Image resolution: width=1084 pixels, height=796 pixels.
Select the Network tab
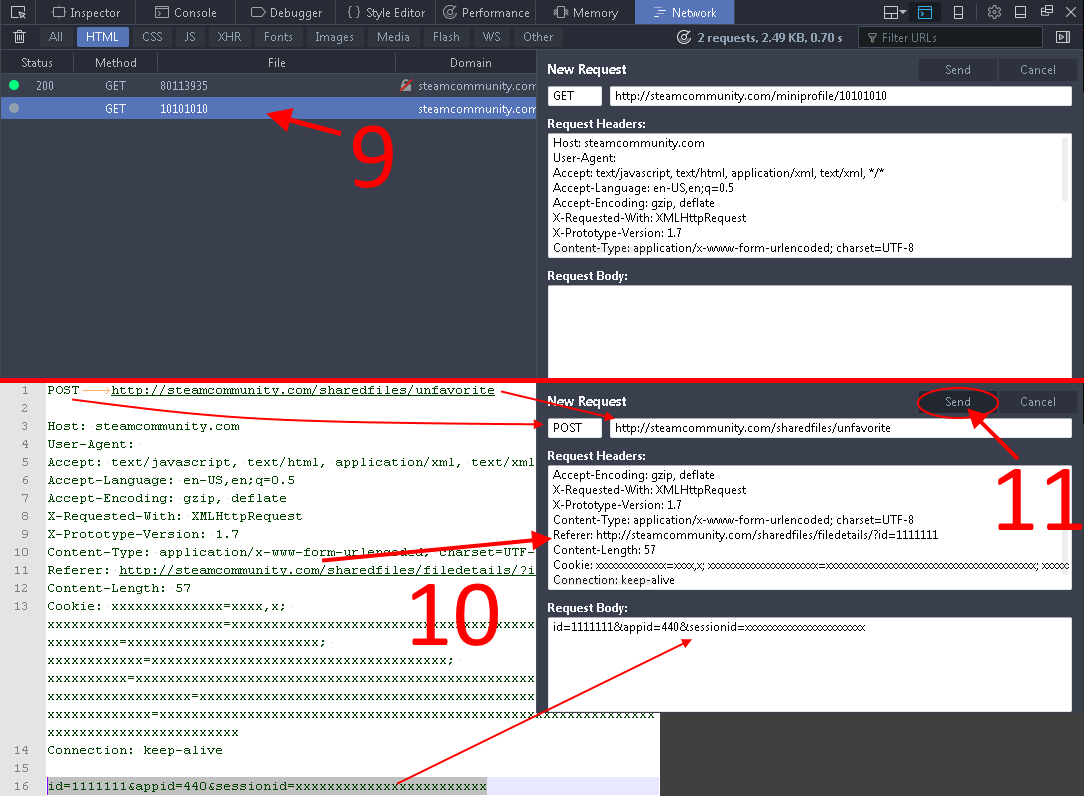coord(684,12)
